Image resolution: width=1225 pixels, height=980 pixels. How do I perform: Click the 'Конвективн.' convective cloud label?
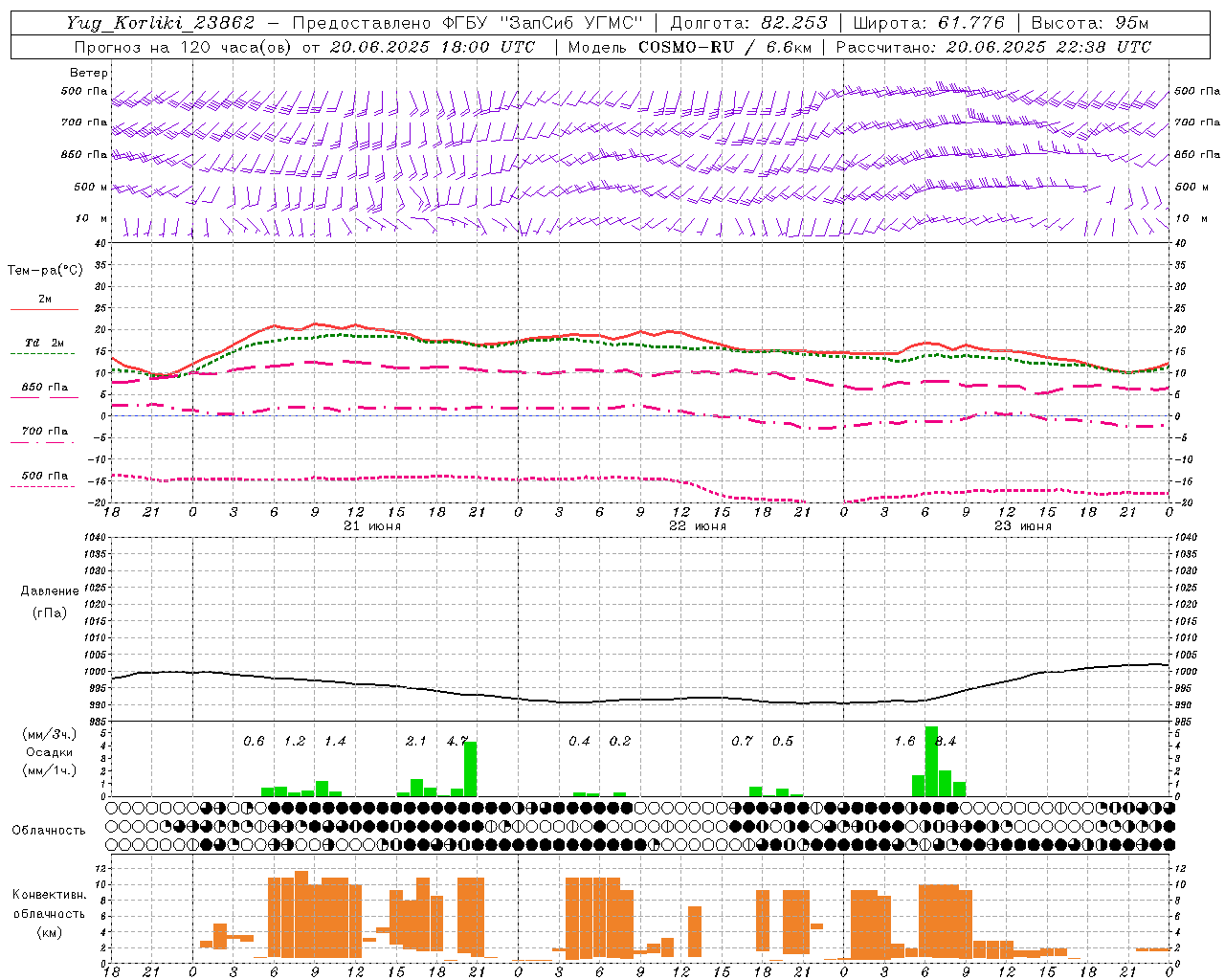[49, 895]
